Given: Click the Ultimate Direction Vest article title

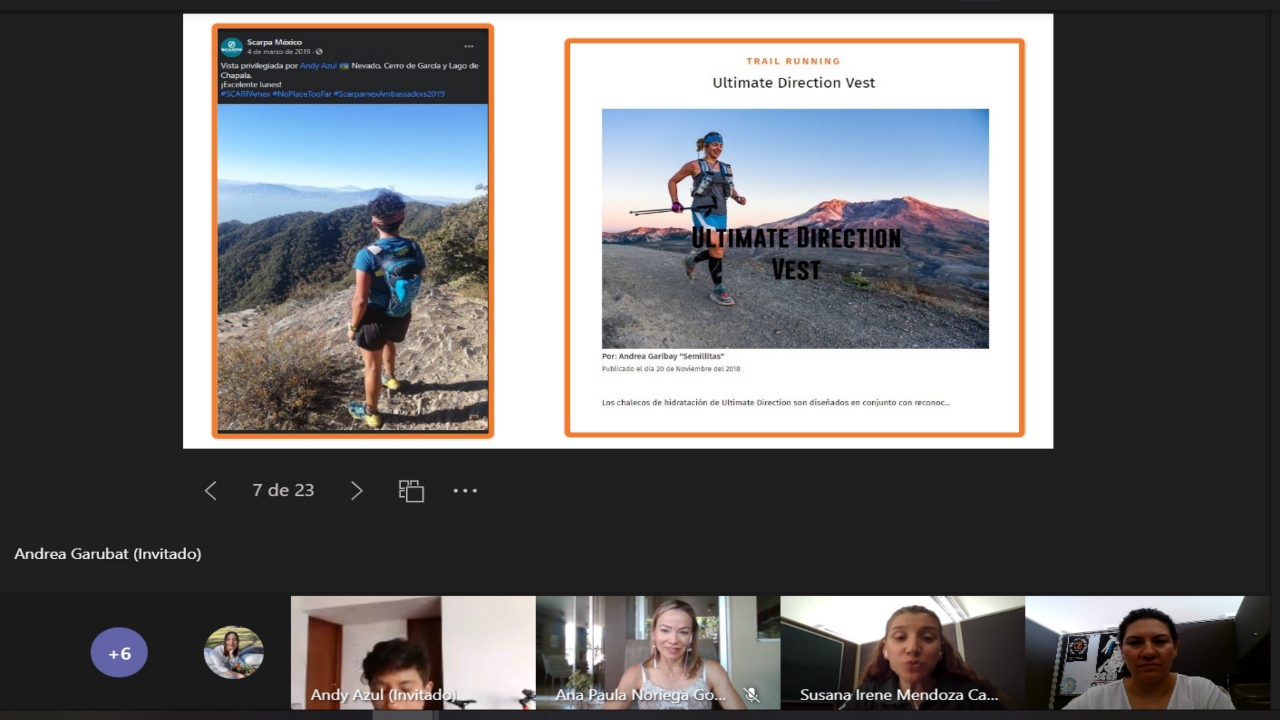Looking at the screenshot, I should point(794,83).
